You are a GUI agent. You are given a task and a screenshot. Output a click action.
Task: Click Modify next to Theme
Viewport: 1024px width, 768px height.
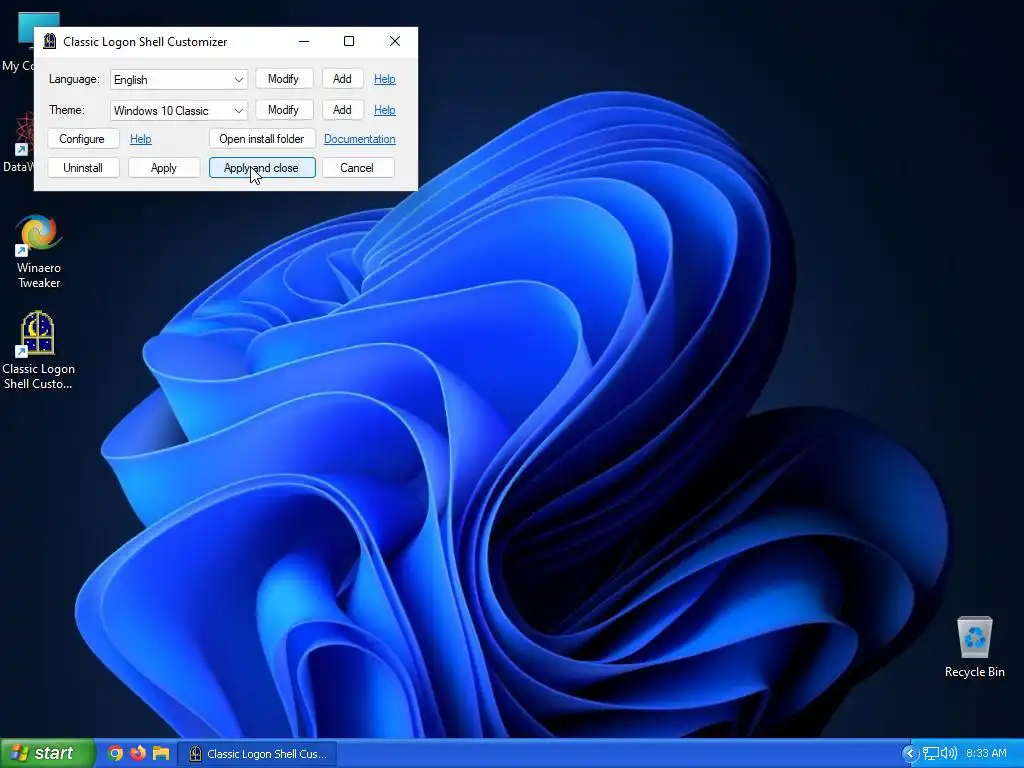pyautogui.click(x=283, y=110)
